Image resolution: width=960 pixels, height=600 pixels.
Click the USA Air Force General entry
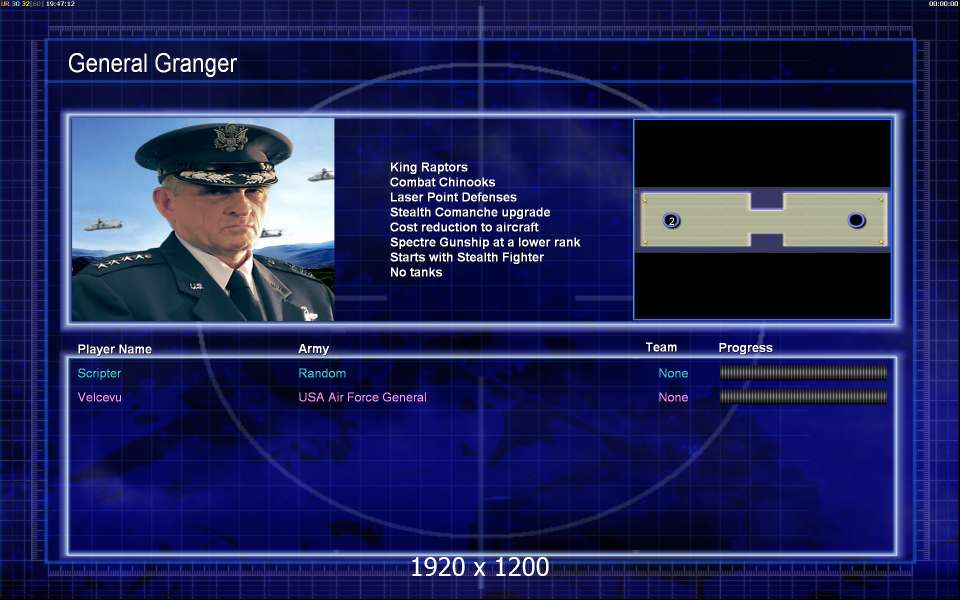362,397
